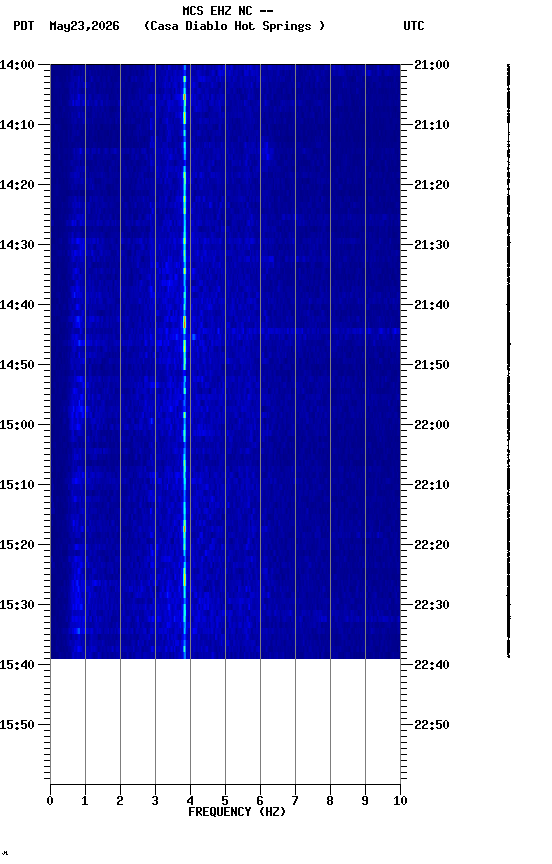Click the bright 3.8 Hz spectral line
Screen dimensions: 552x864
[x=185, y=361]
